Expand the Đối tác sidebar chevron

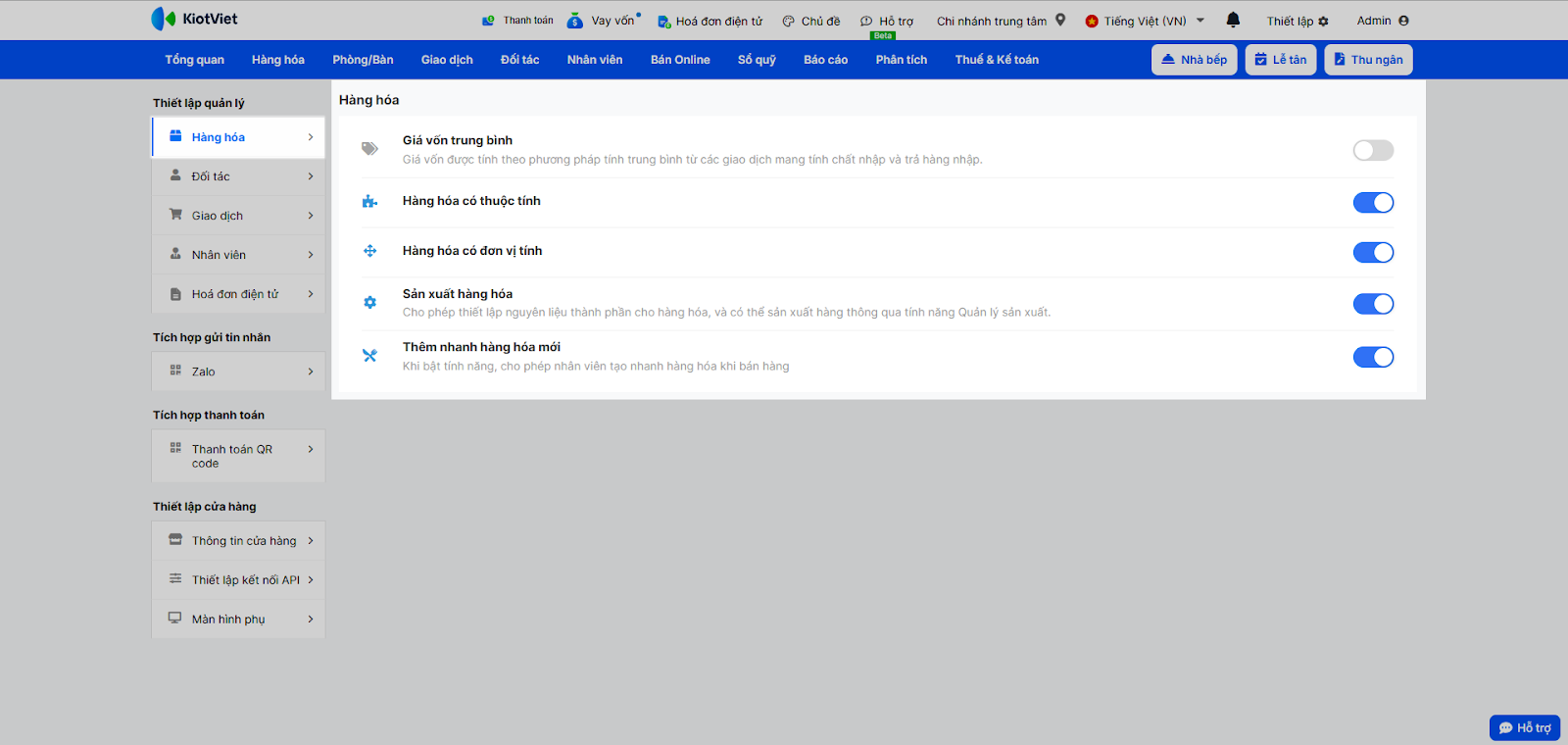point(311,176)
